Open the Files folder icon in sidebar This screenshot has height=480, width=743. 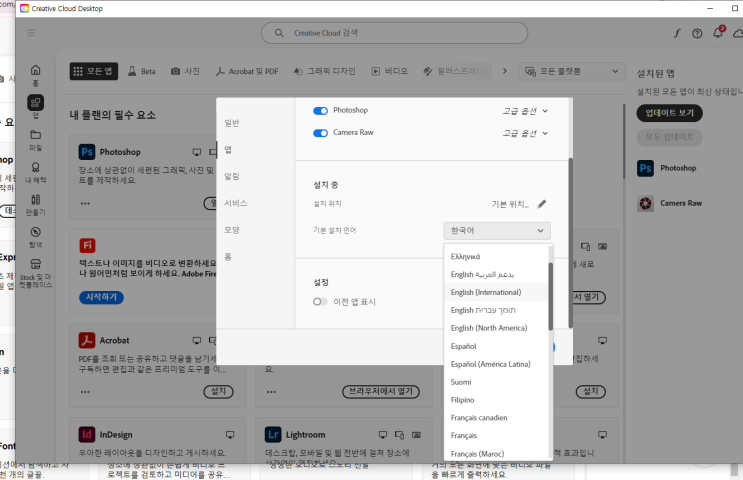tap(36, 135)
